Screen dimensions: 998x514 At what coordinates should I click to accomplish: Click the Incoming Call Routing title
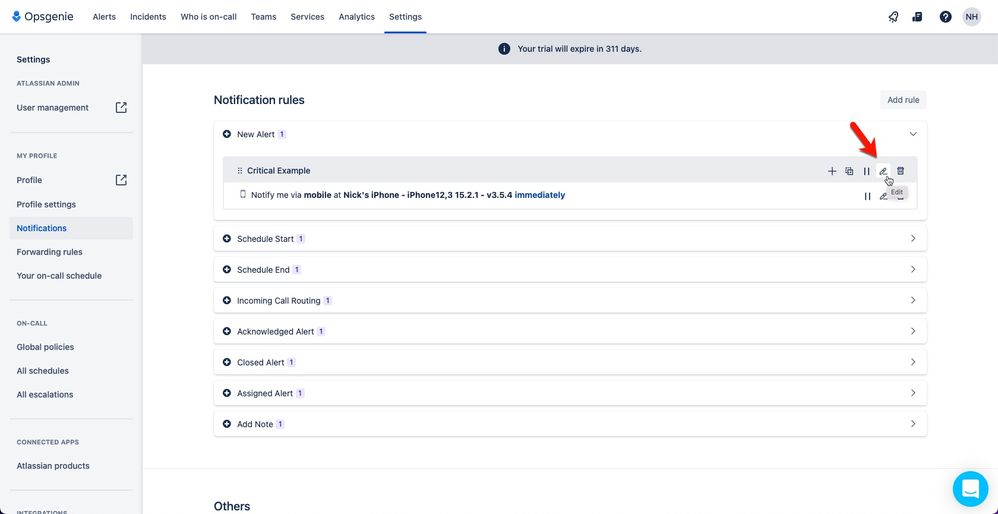point(279,300)
